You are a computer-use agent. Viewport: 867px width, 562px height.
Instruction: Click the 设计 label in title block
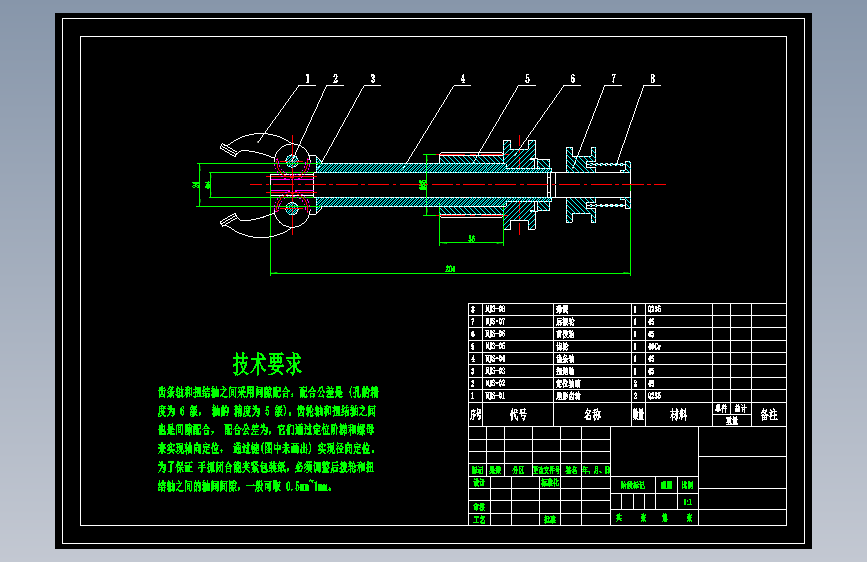pyautogui.click(x=479, y=482)
